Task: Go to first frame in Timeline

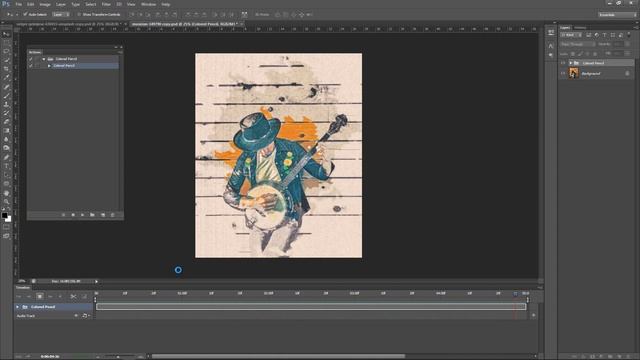Action: (x=18, y=296)
